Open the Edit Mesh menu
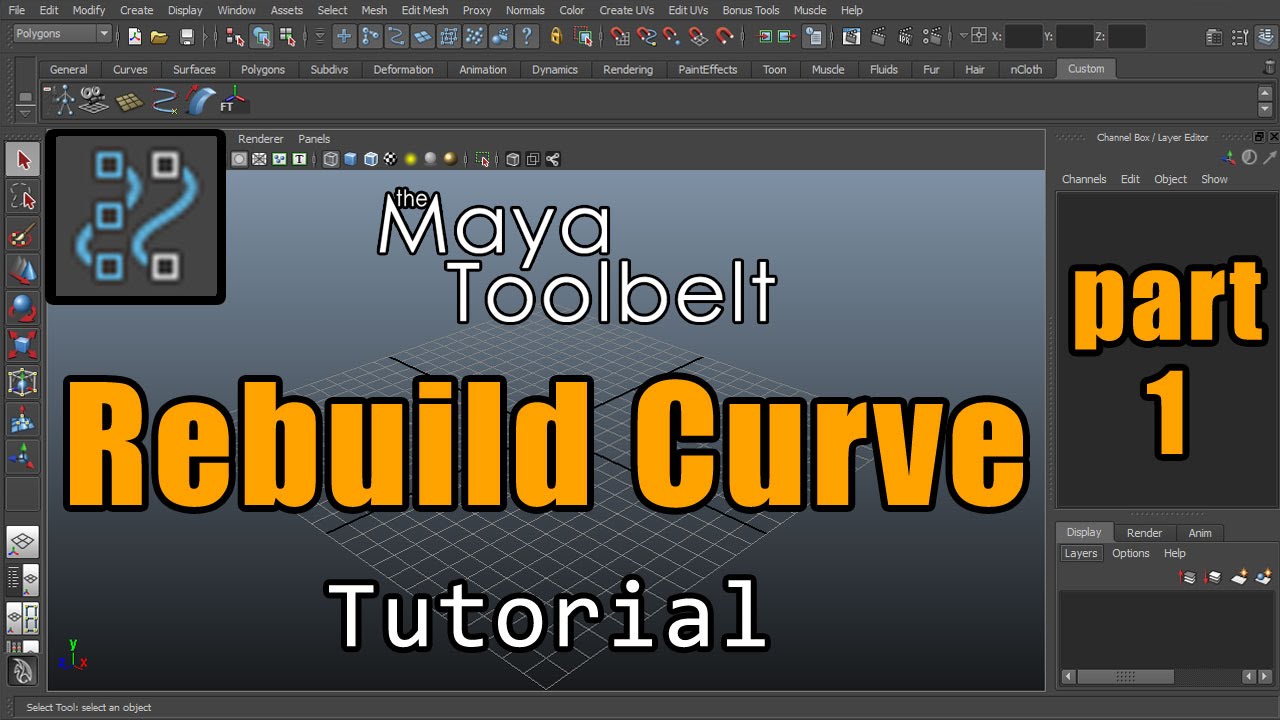The height and width of the screenshot is (720, 1280). pyautogui.click(x=425, y=10)
